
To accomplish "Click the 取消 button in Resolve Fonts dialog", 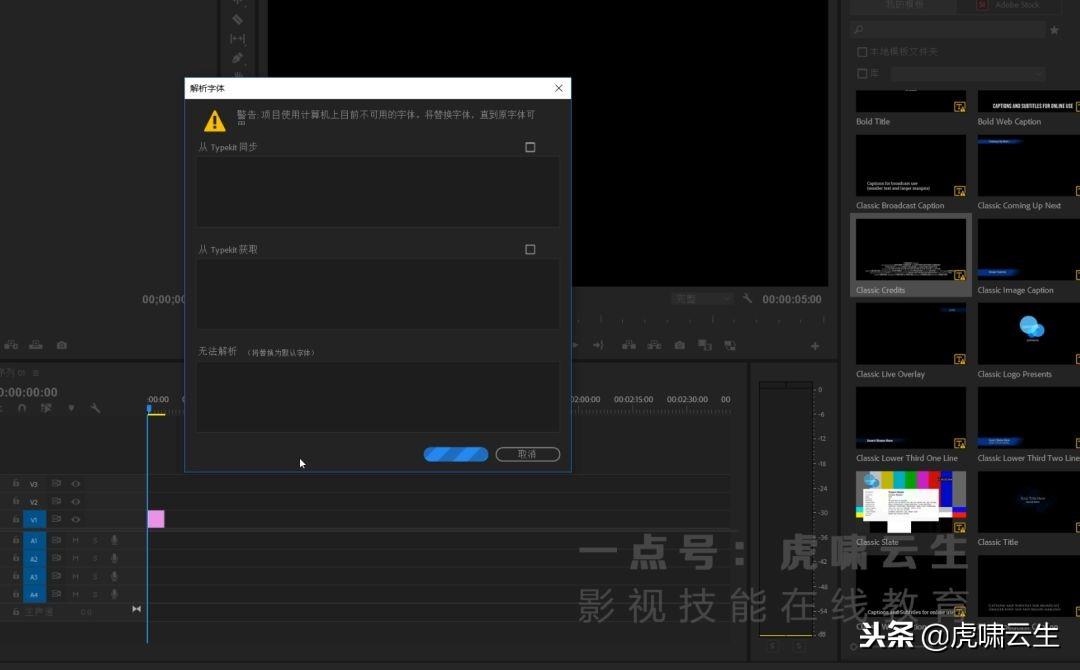I will click(x=528, y=454).
